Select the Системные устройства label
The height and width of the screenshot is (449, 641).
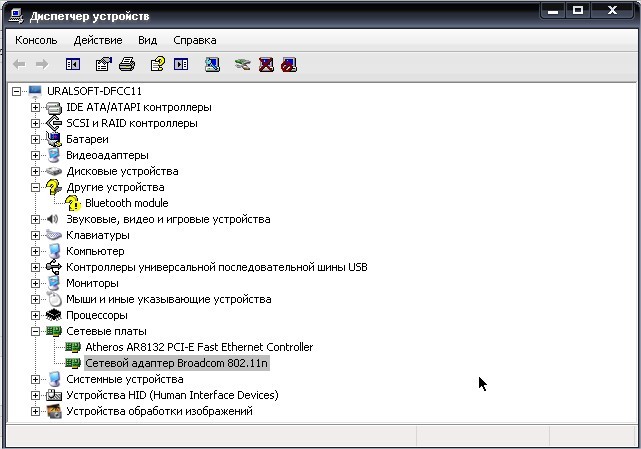point(125,379)
